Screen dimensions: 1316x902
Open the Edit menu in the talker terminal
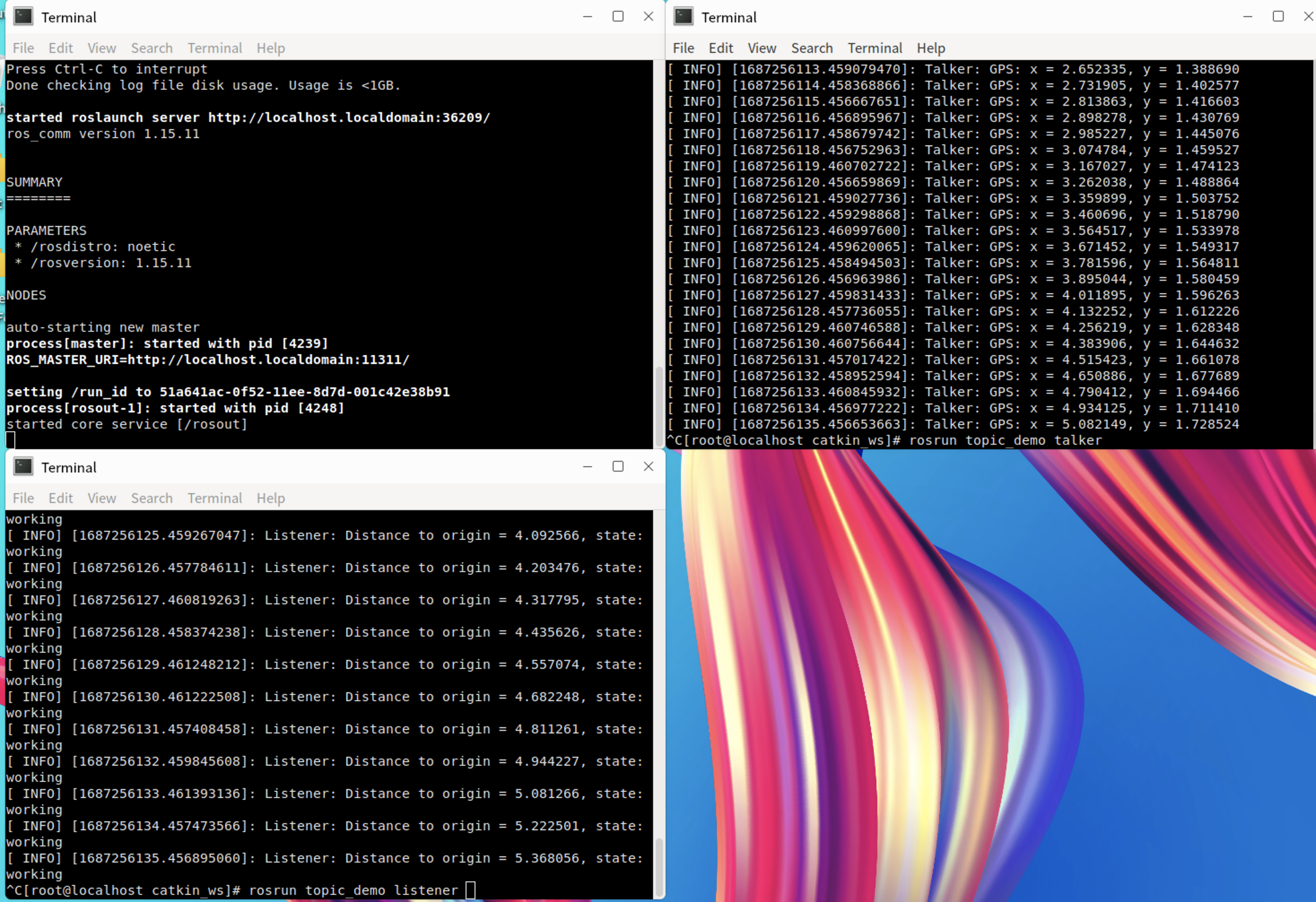click(x=720, y=48)
